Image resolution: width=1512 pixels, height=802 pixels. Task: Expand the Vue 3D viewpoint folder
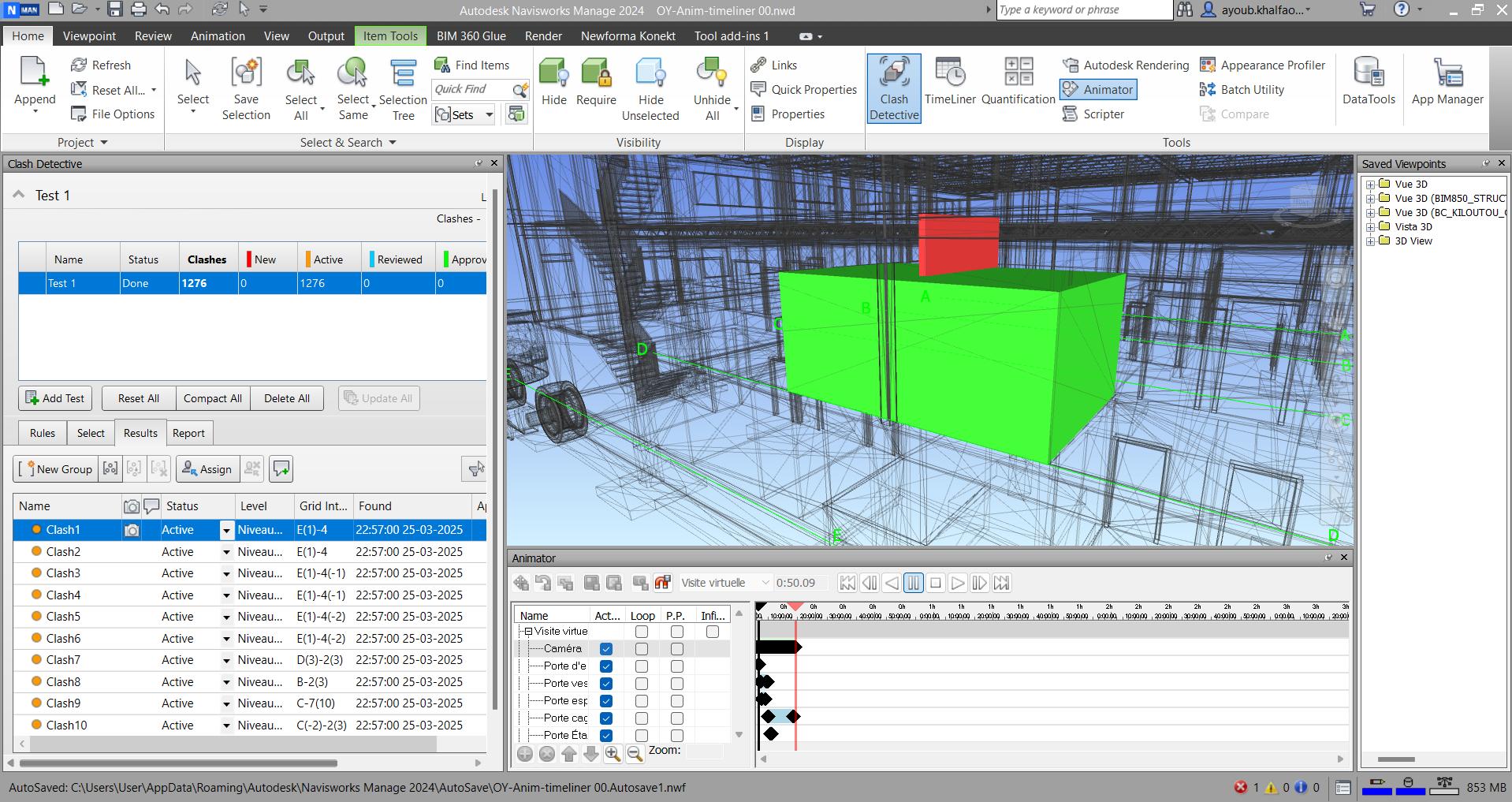pos(1370,185)
